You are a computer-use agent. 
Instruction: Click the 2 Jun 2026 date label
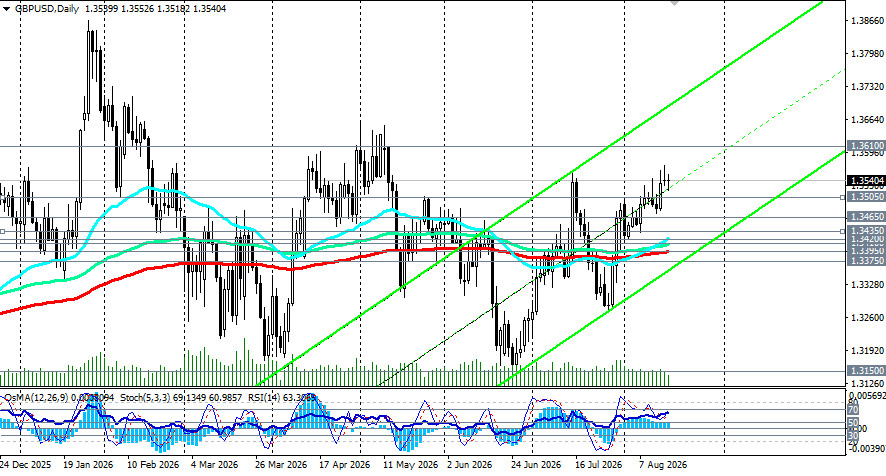[x=470, y=465]
